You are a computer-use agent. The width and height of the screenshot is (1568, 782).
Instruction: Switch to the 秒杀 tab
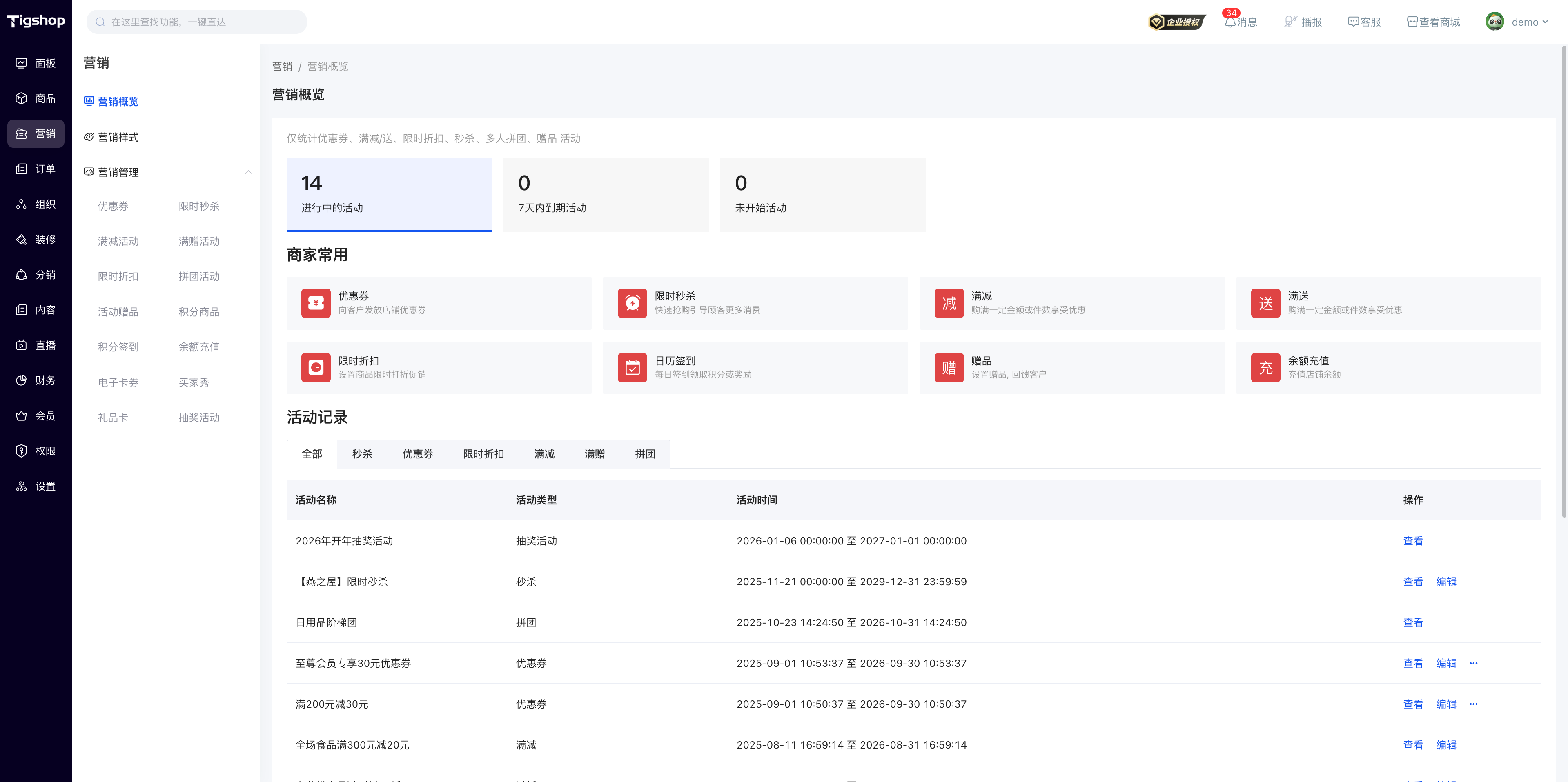point(362,454)
